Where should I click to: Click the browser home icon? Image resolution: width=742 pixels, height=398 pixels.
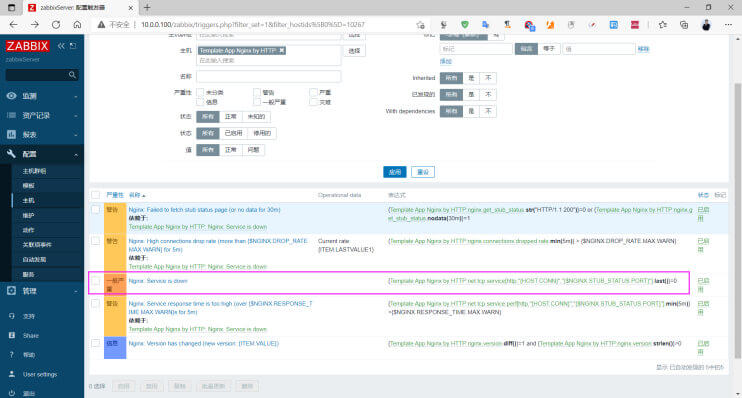point(77,25)
